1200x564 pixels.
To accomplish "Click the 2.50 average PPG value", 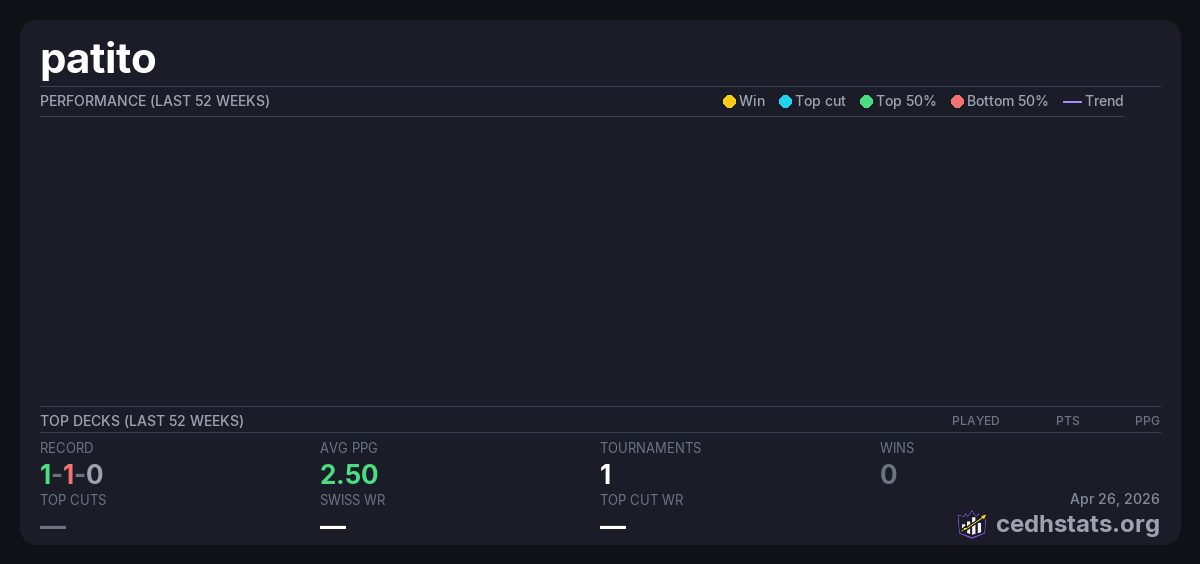I will click(349, 474).
